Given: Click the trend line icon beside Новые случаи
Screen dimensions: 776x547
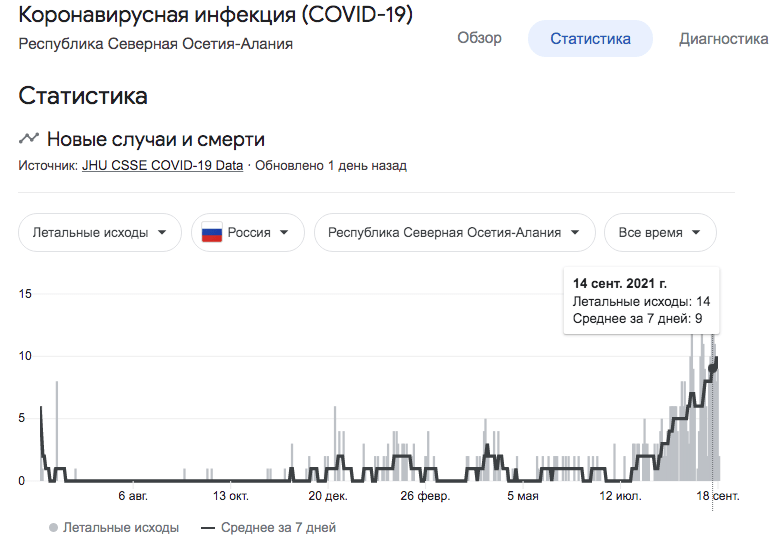Looking at the screenshot, I should click(x=29, y=139).
